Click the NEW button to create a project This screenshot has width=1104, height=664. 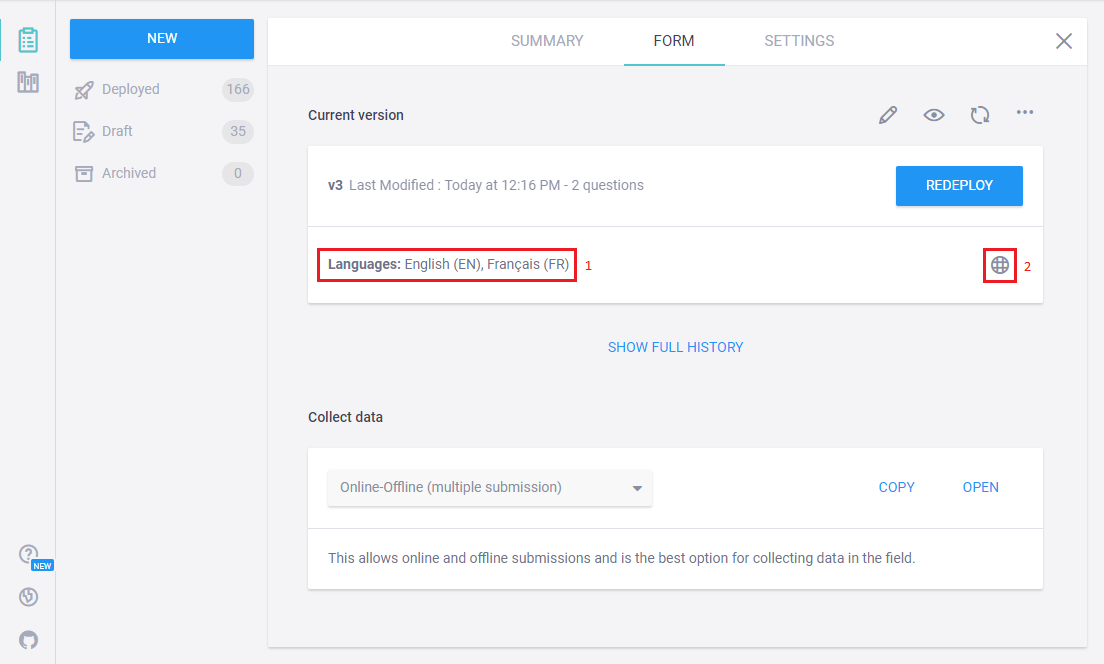161,38
